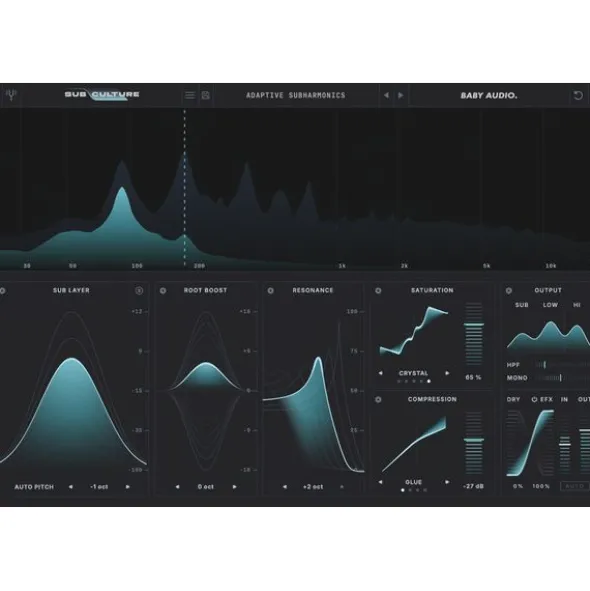Click the 0 oct value in Root Boost

206,487
